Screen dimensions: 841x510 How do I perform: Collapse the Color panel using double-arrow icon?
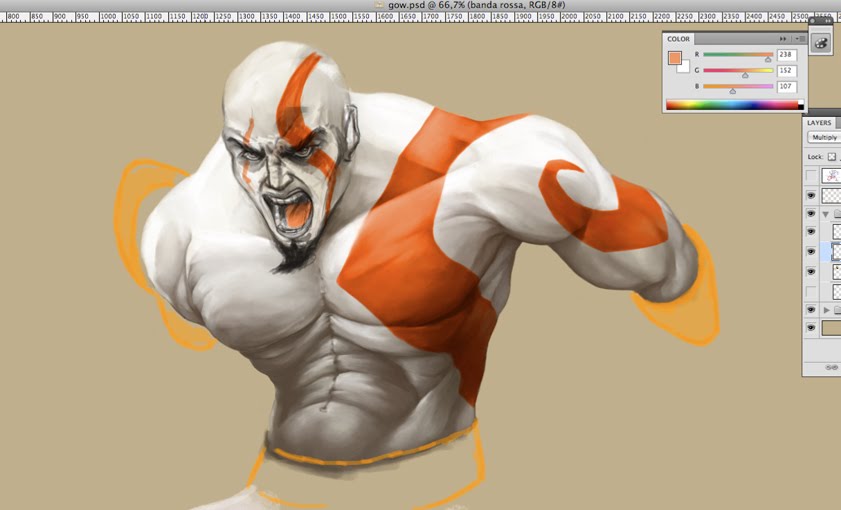[783, 39]
